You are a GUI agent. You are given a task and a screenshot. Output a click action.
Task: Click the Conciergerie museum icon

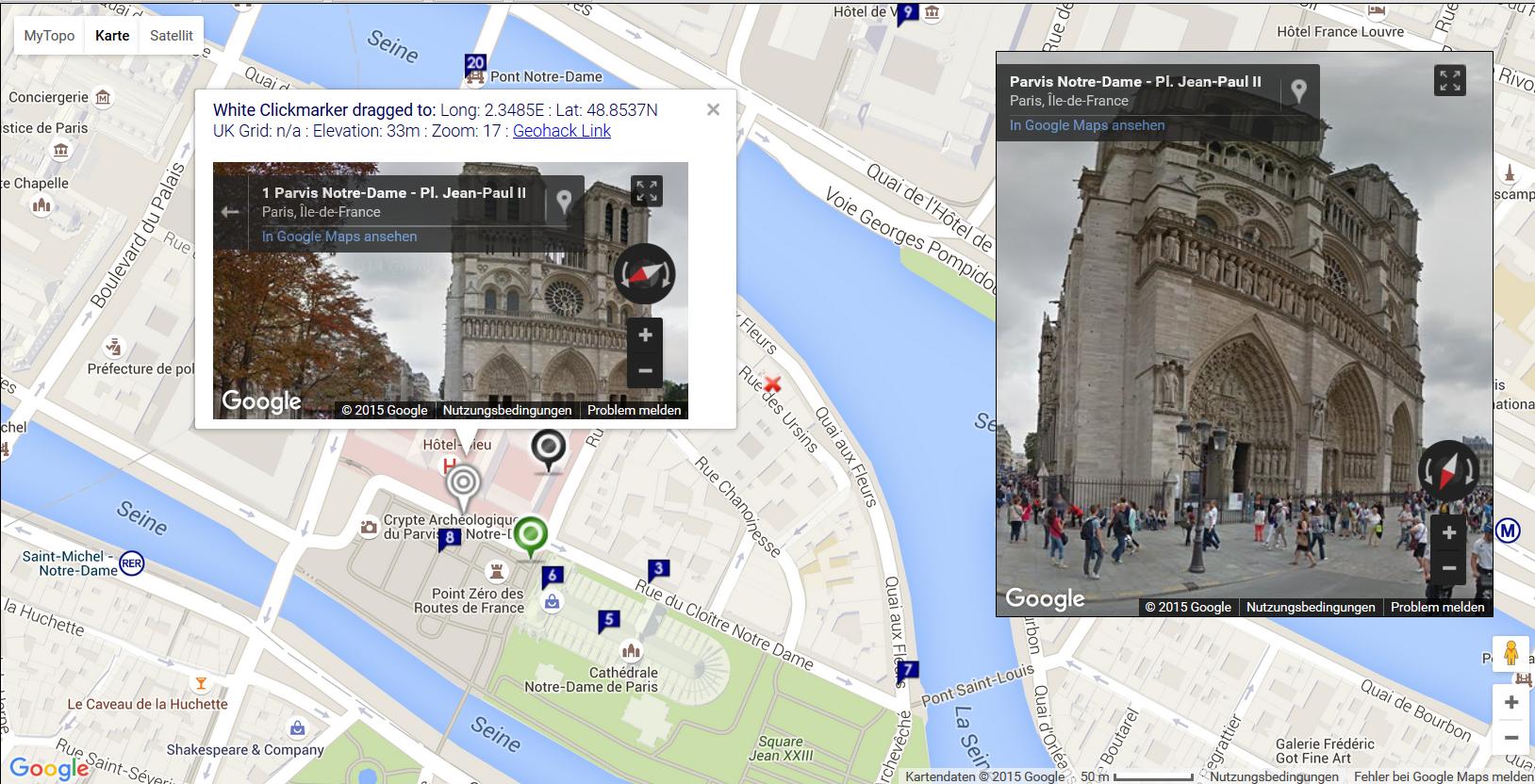pyautogui.click(x=103, y=97)
